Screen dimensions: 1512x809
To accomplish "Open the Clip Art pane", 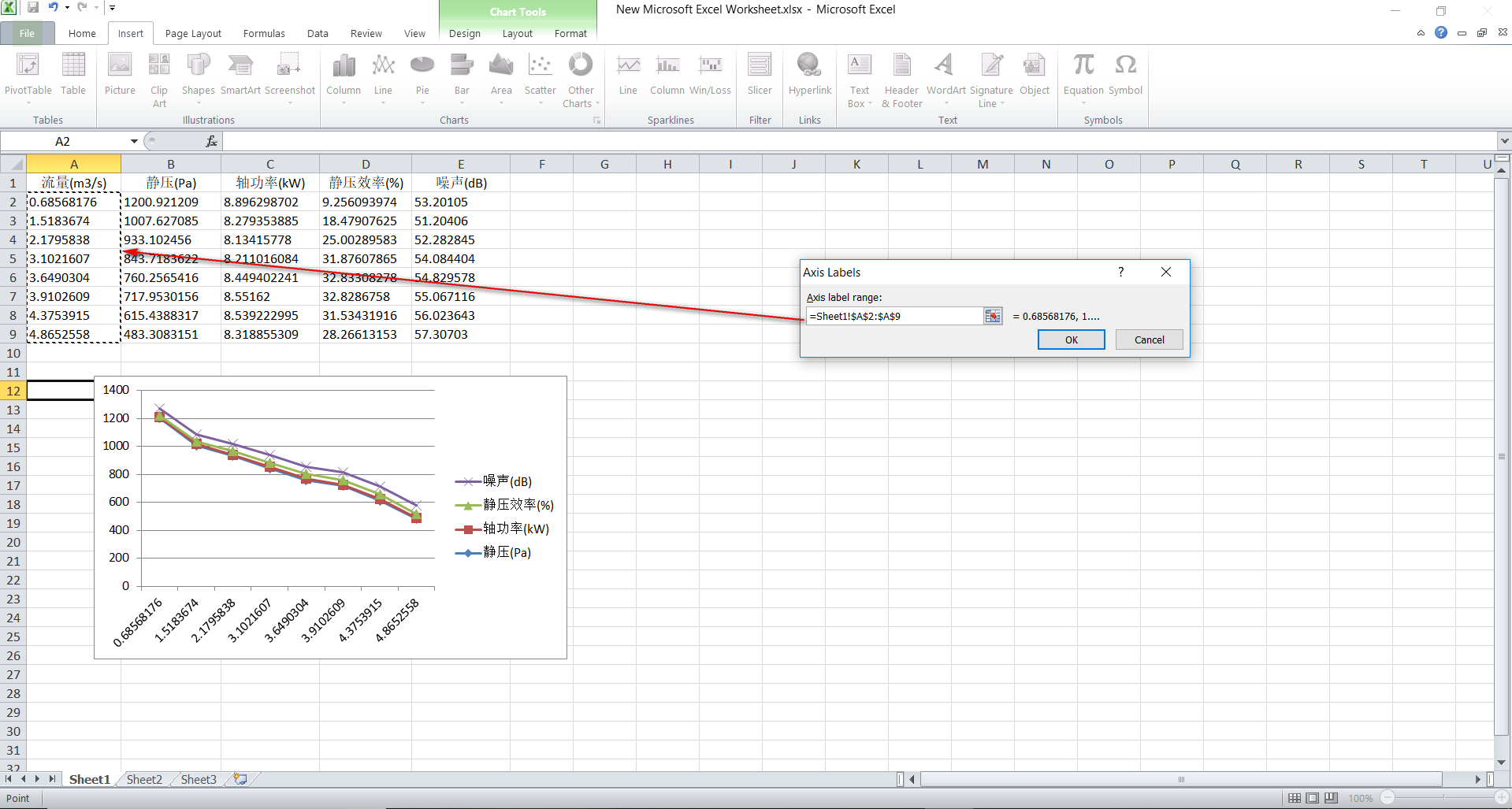I will [158, 79].
